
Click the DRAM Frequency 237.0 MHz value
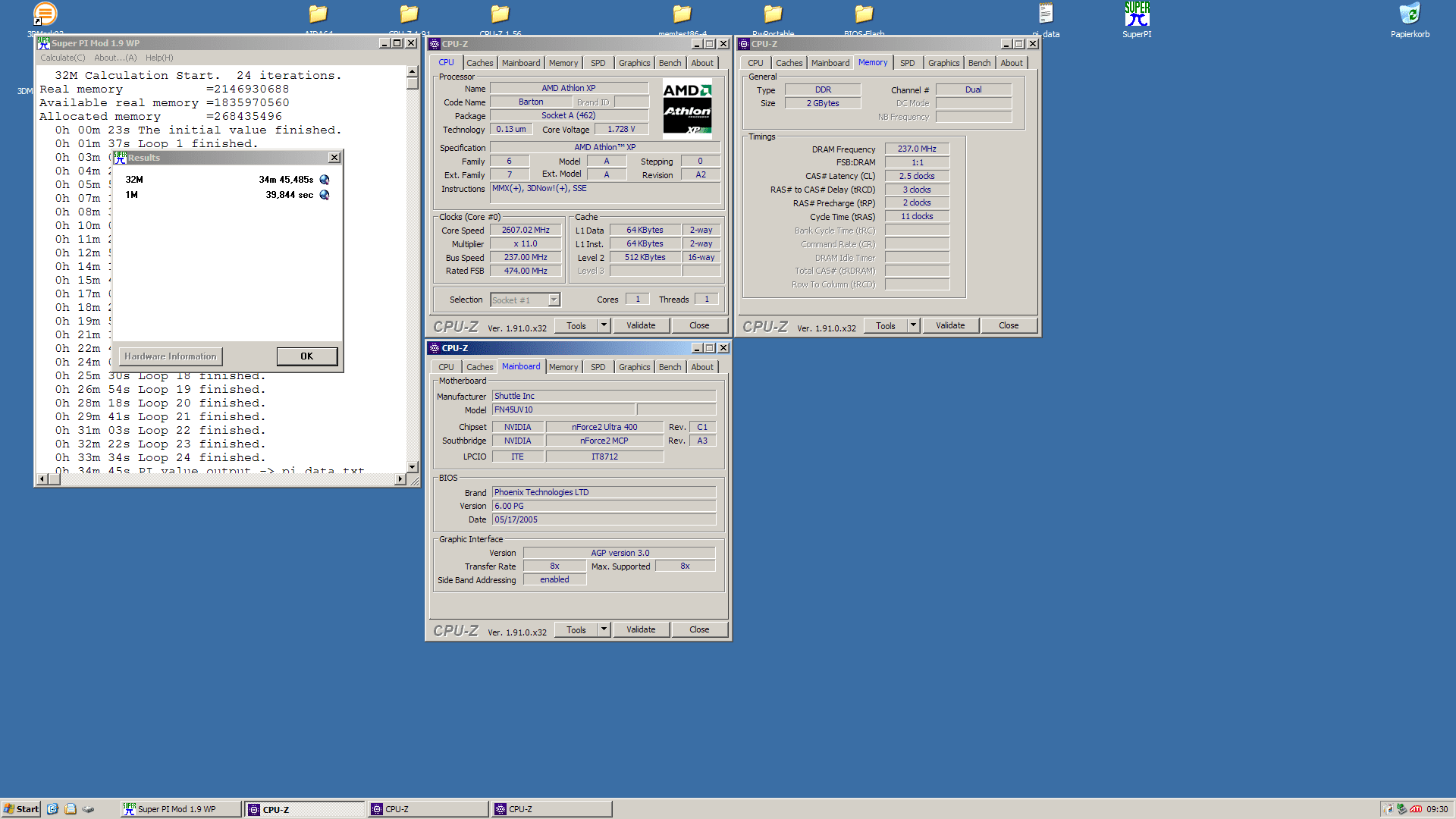[x=917, y=149]
